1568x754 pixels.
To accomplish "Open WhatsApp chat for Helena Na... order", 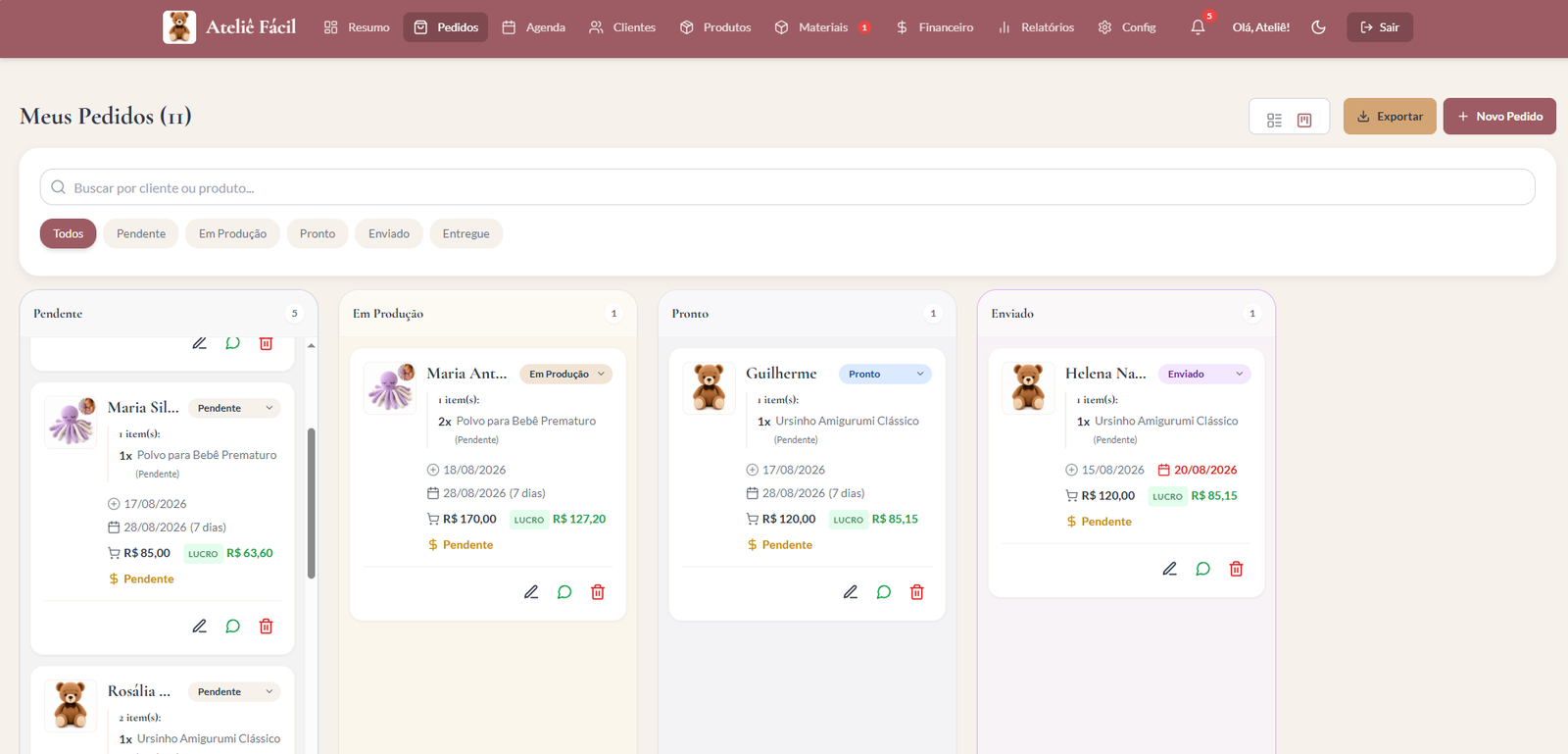I will [x=1203, y=569].
